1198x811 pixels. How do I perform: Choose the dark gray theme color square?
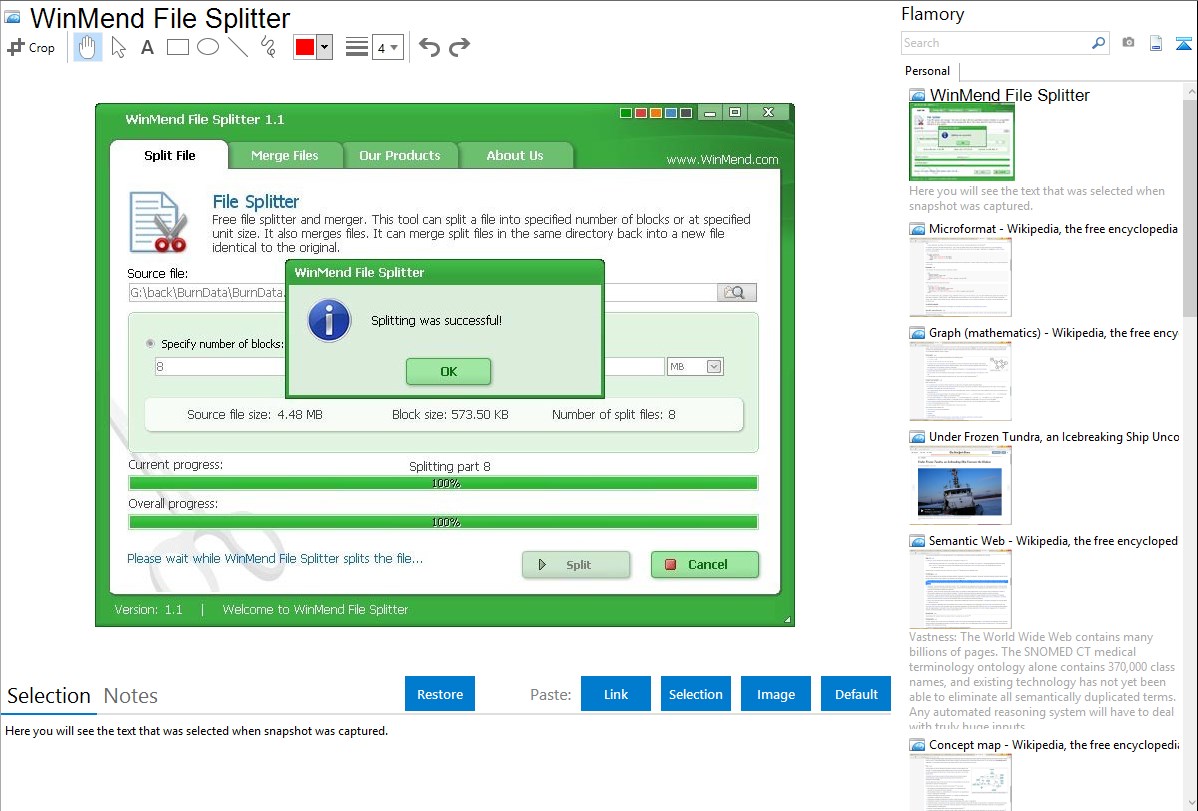686,113
